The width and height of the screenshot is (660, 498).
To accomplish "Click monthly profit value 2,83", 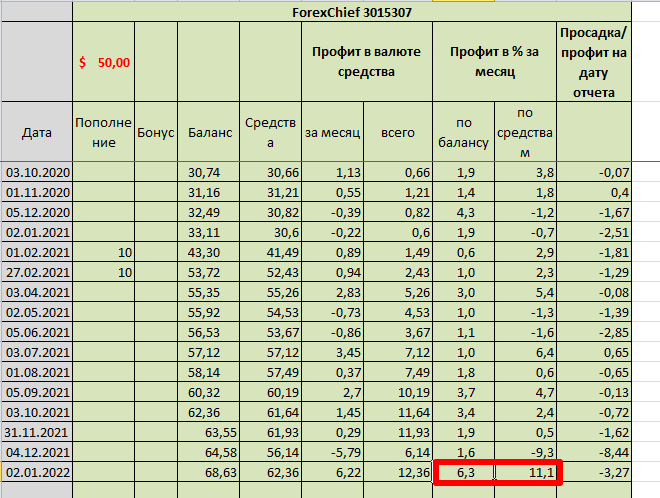I will (x=333, y=292).
